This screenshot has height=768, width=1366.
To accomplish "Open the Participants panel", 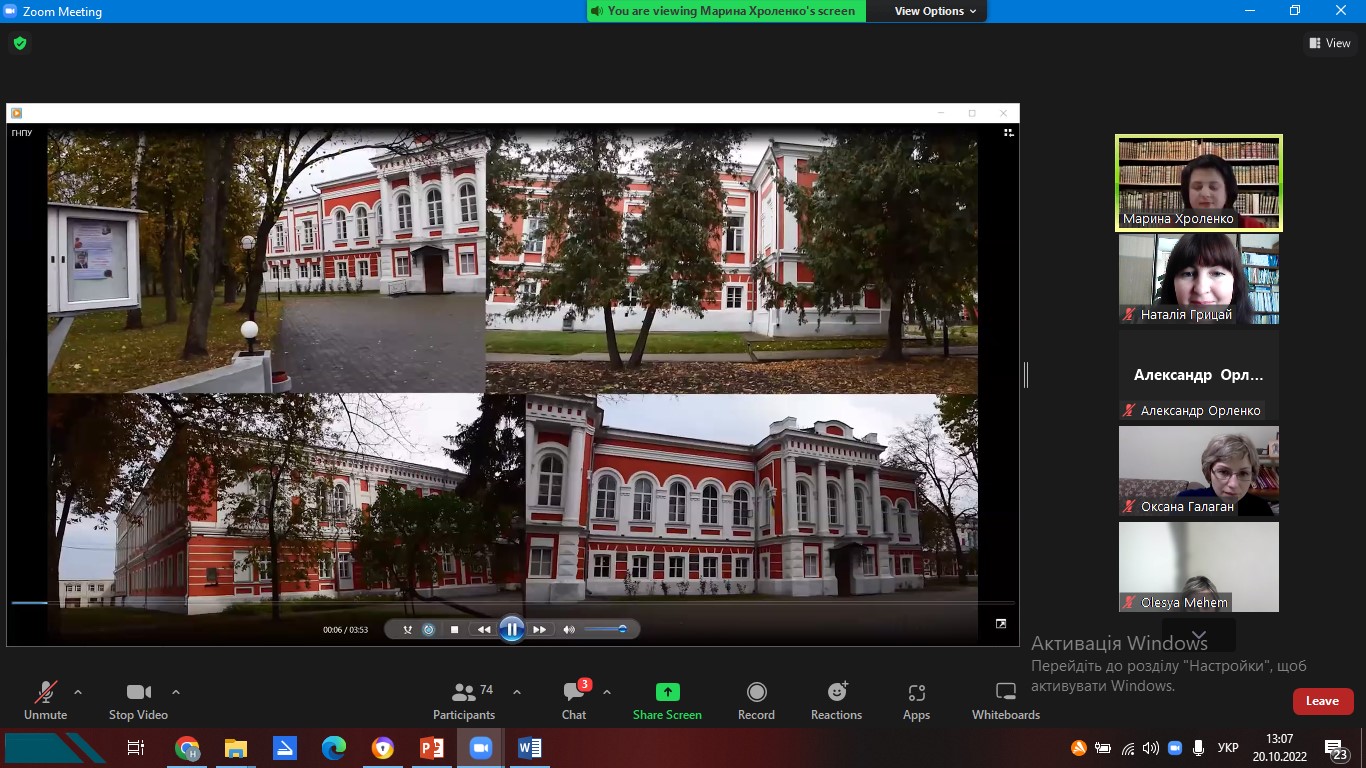I will point(464,700).
